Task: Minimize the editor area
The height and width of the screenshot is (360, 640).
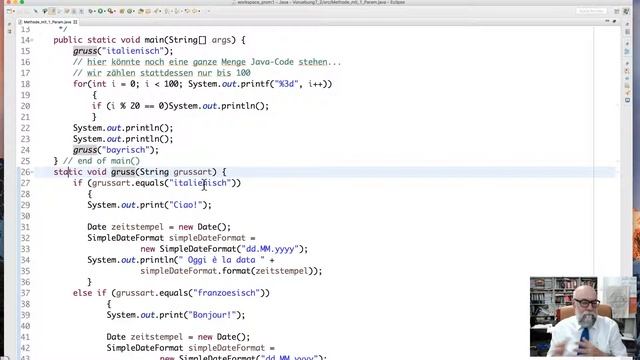Action: pyautogui.click(x=607, y=21)
